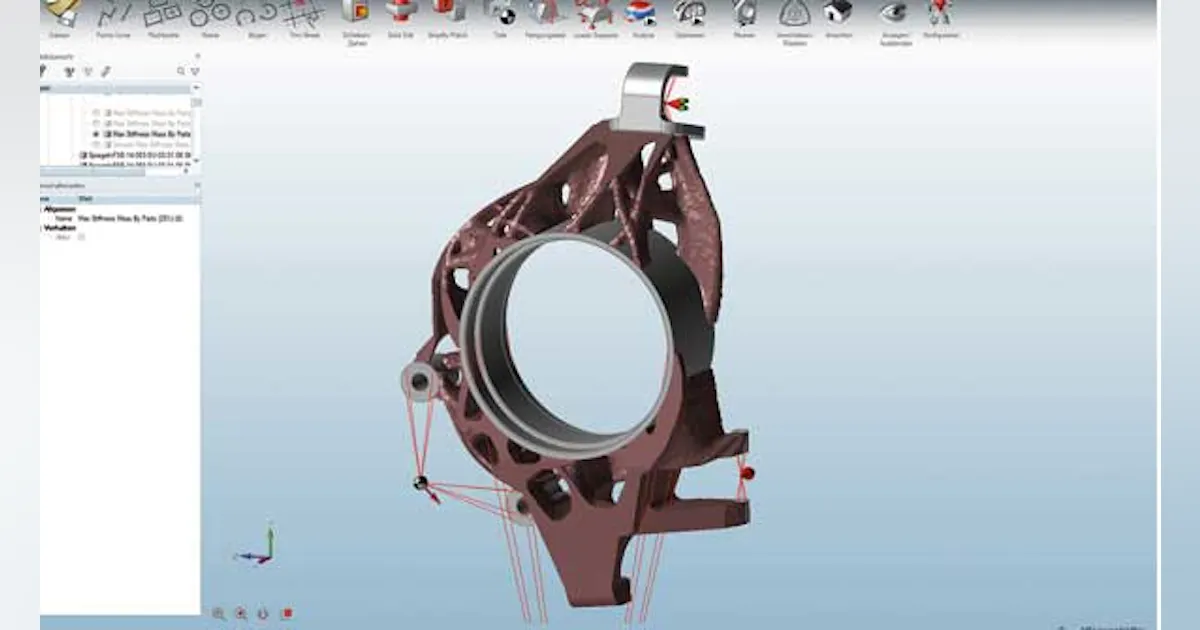Open the Dateien (files) toolbar icon

pos(60,12)
